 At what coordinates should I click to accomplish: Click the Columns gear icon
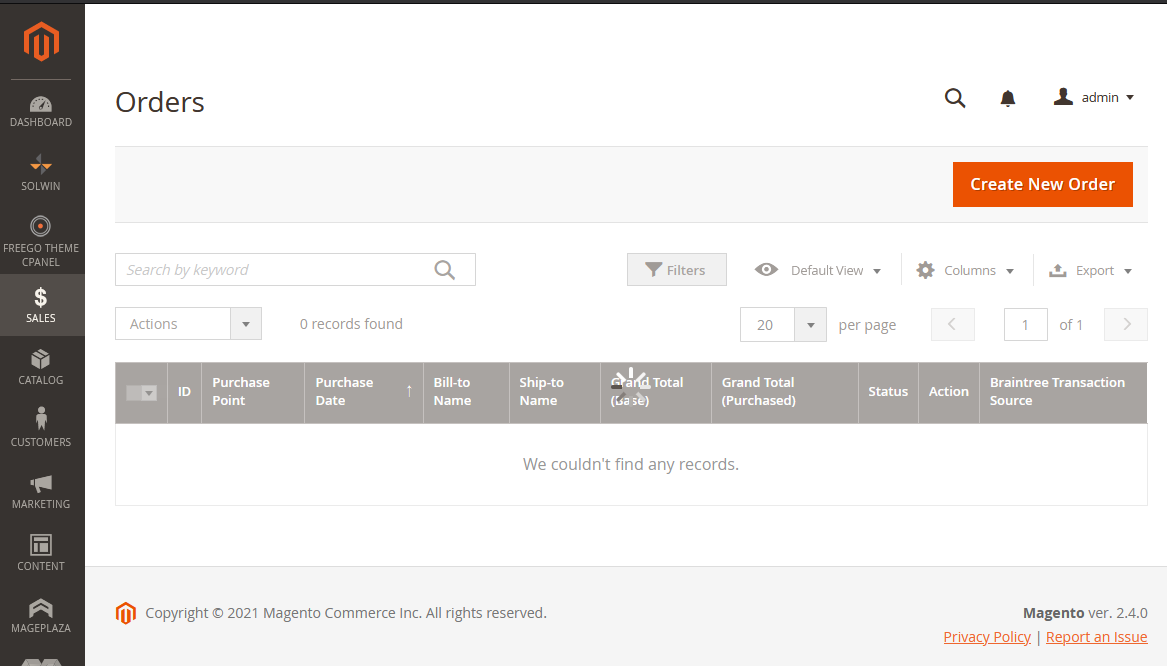(x=925, y=270)
